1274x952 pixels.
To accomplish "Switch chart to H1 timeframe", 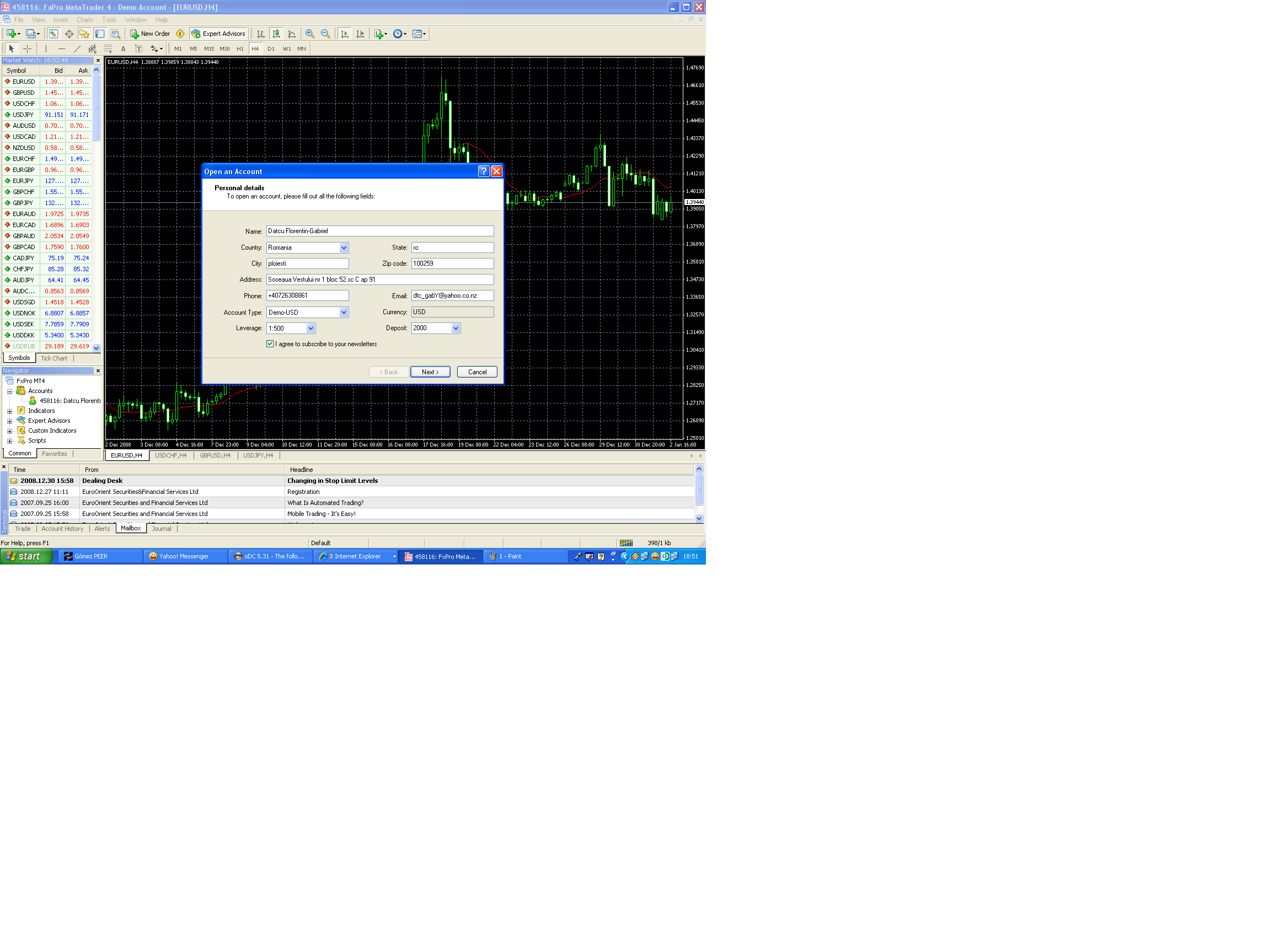I will [x=240, y=49].
